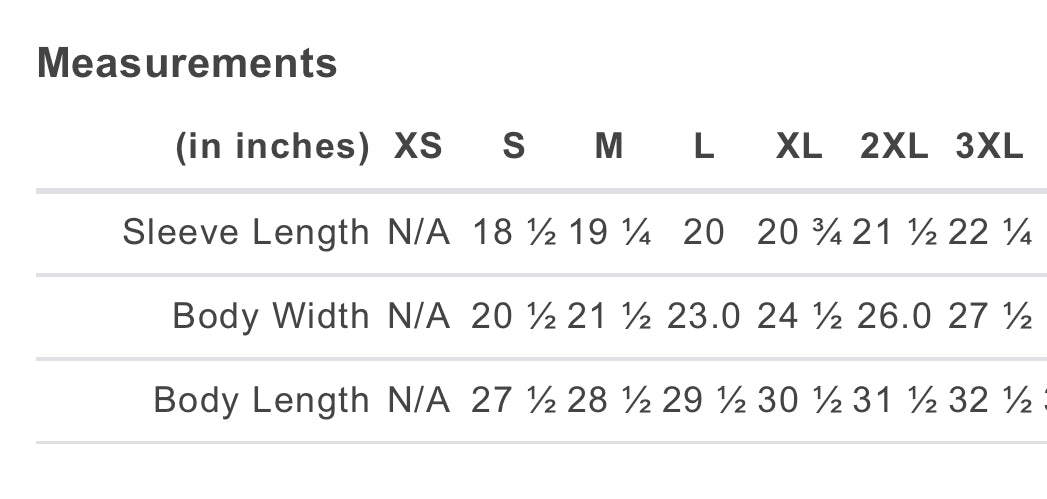Click the Body Width row label
Image resolution: width=1047 pixels, height=499 pixels.
tap(271, 317)
